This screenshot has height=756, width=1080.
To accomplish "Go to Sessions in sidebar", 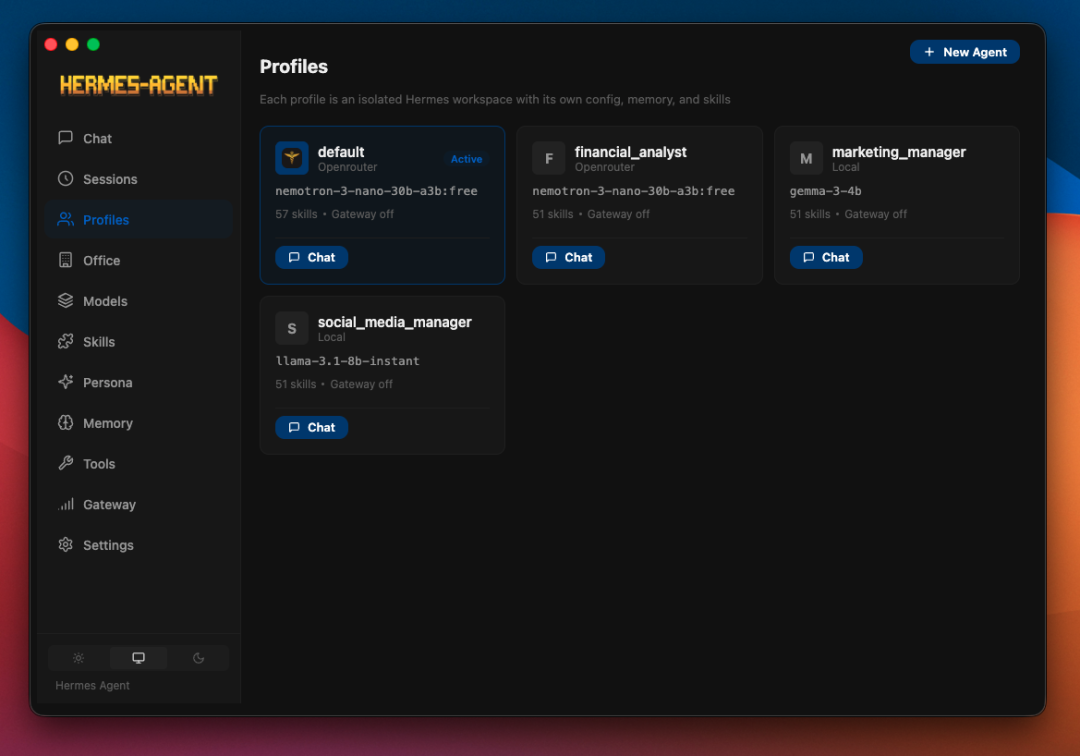I will point(138,179).
